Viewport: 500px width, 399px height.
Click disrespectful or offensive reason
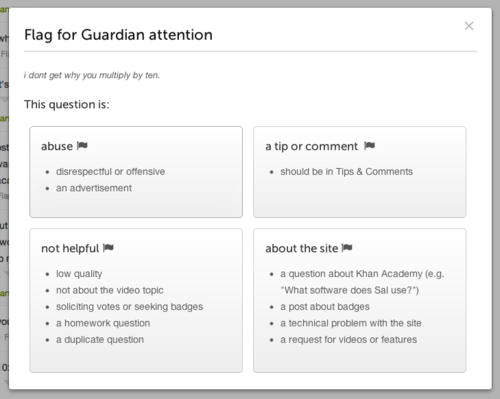click(110, 171)
